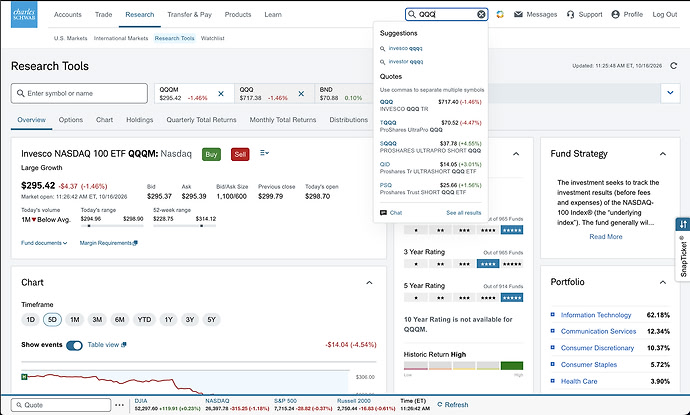
Task: Click Read More in Fund Strategy
Action: point(606,237)
